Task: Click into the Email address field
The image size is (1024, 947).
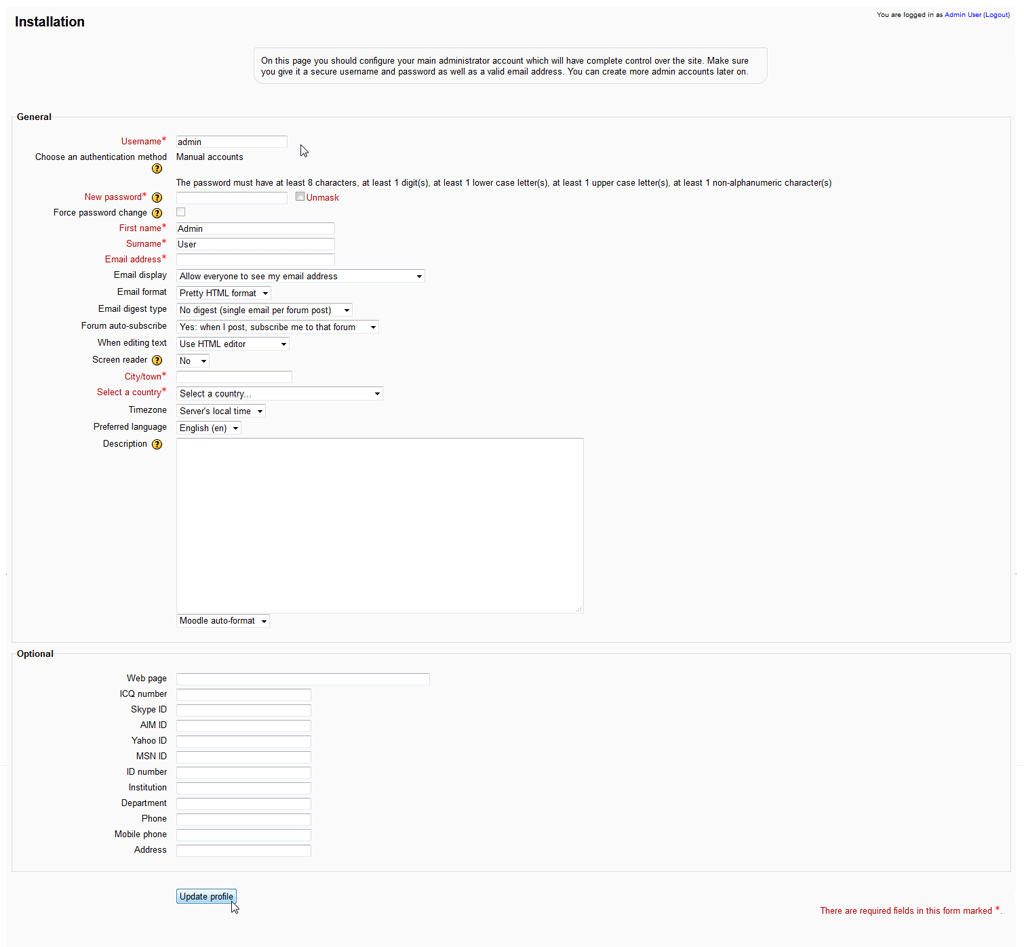Action: pyautogui.click(x=255, y=260)
